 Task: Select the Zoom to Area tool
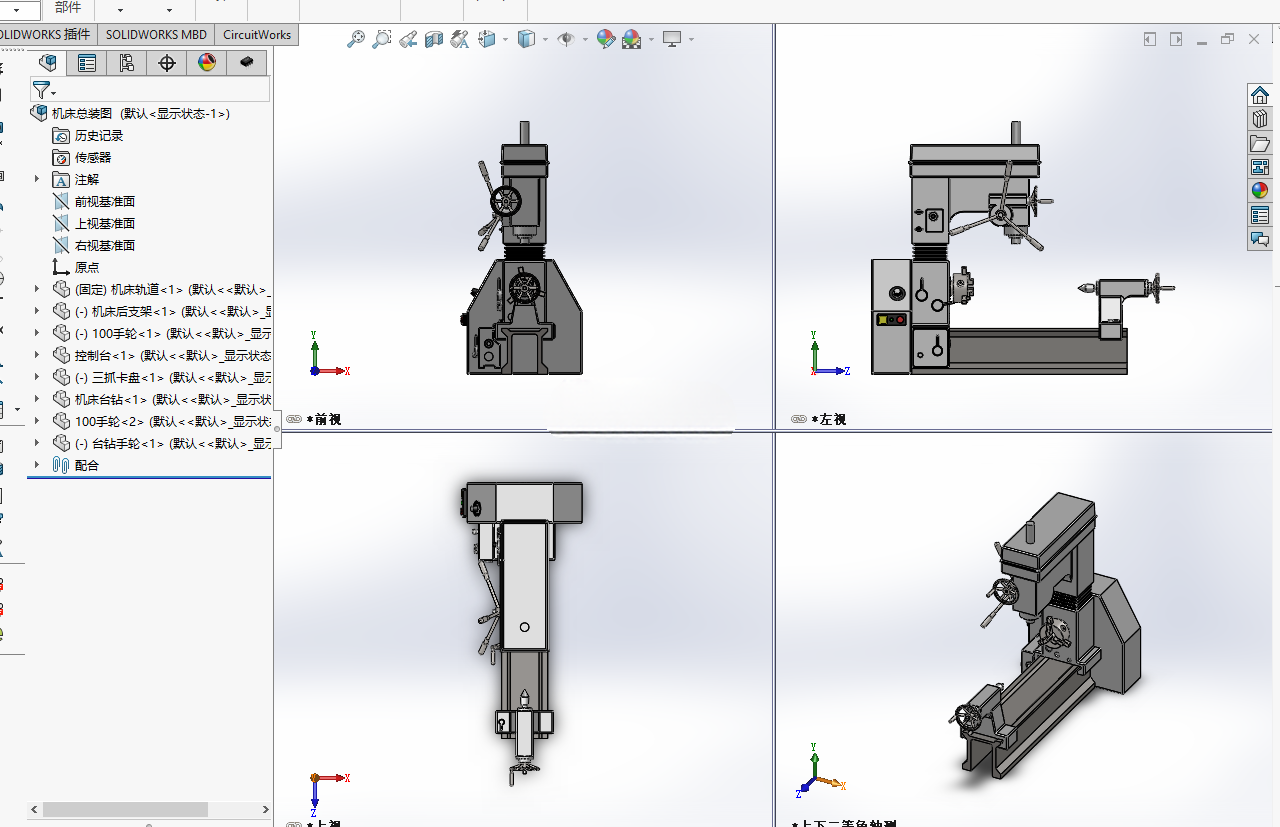(x=381, y=39)
